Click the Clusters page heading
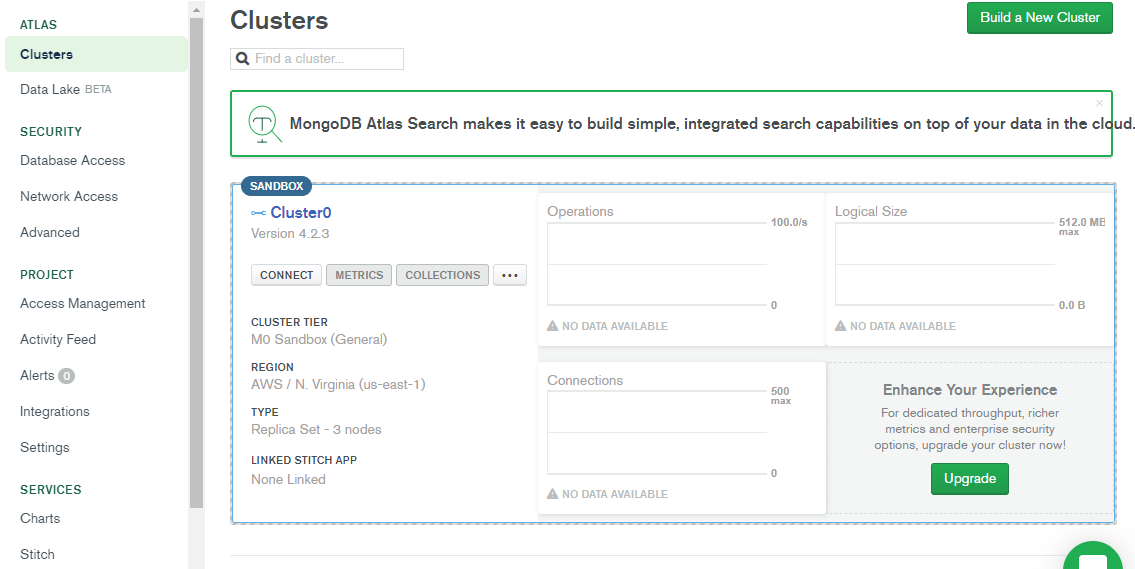 pos(279,20)
